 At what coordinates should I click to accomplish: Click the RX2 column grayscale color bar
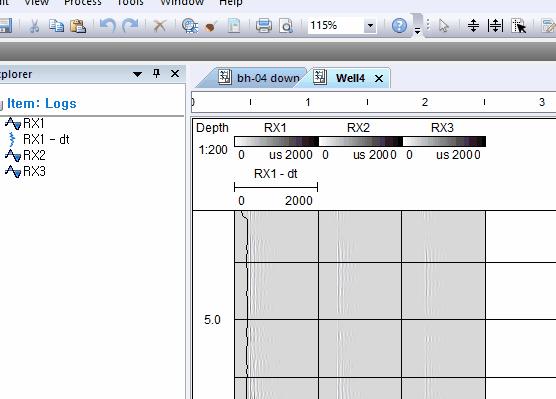coord(361,142)
